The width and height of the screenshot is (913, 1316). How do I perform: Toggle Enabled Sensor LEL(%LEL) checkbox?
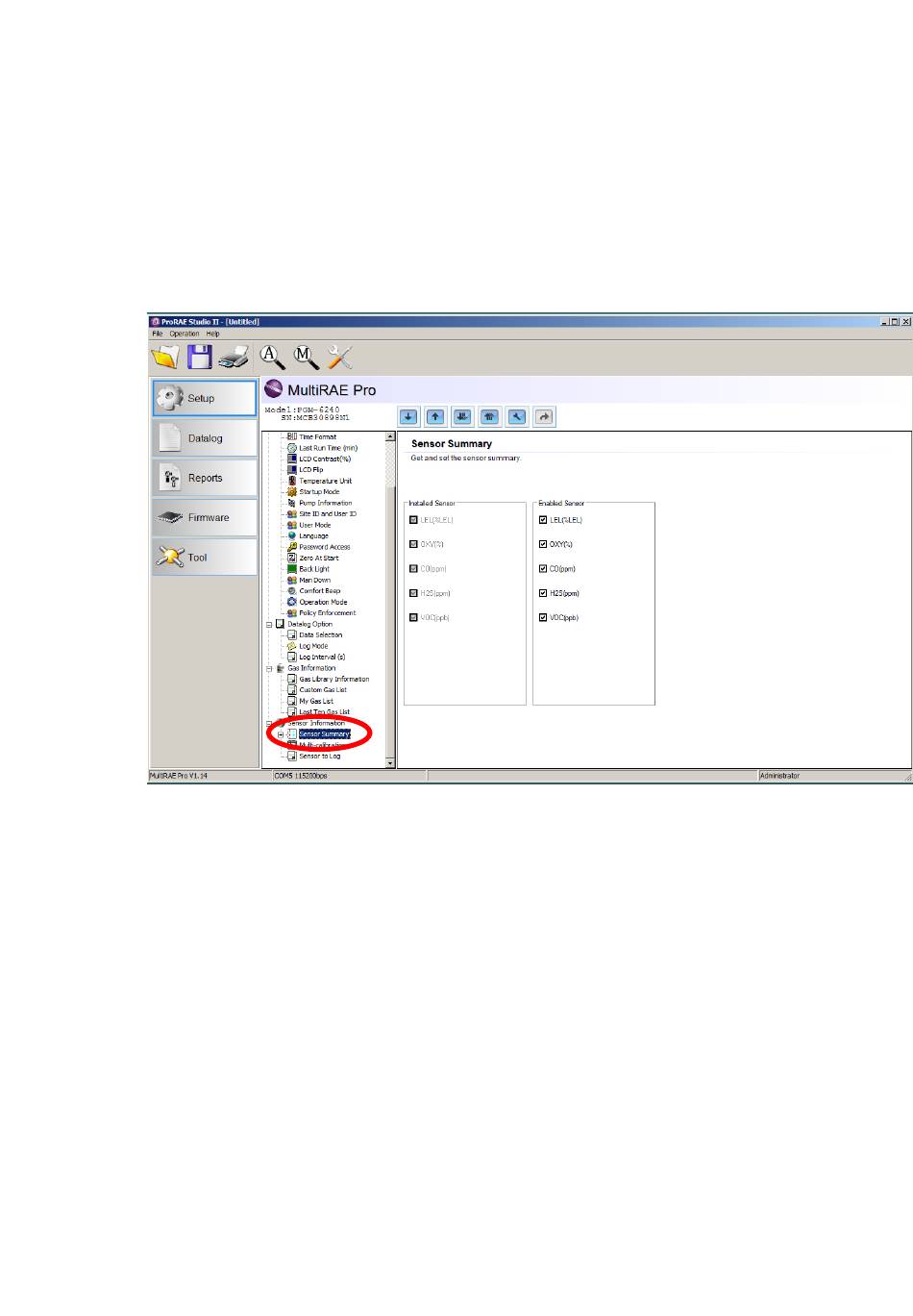tap(543, 520)
